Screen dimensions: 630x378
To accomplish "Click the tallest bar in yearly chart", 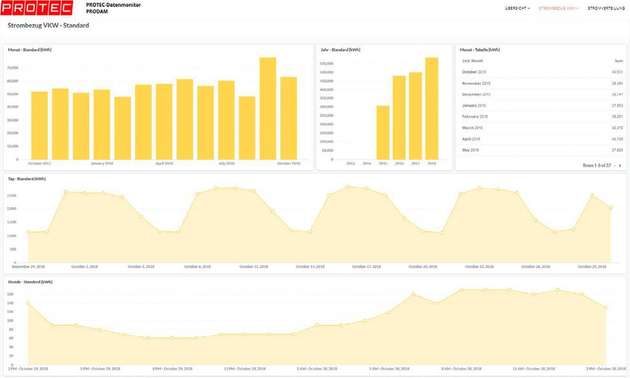I will pos(432,108).
